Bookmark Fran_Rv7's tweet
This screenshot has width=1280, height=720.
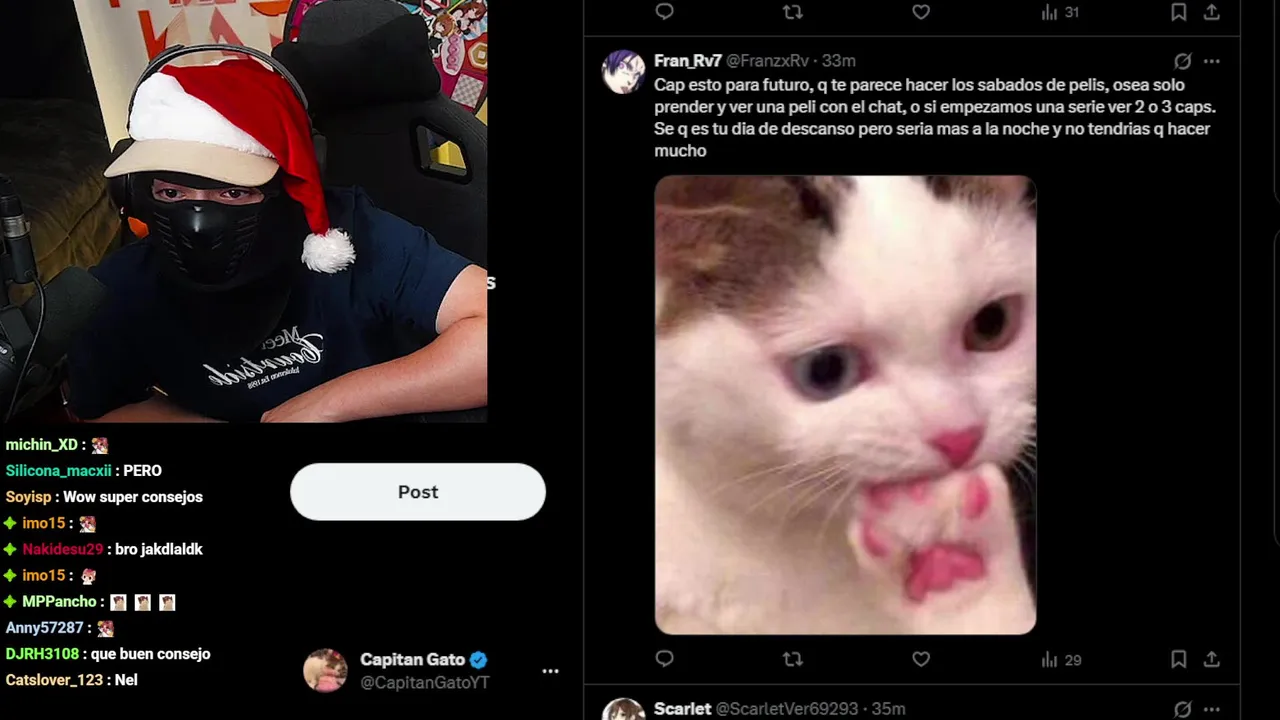tap(1179, 659)
